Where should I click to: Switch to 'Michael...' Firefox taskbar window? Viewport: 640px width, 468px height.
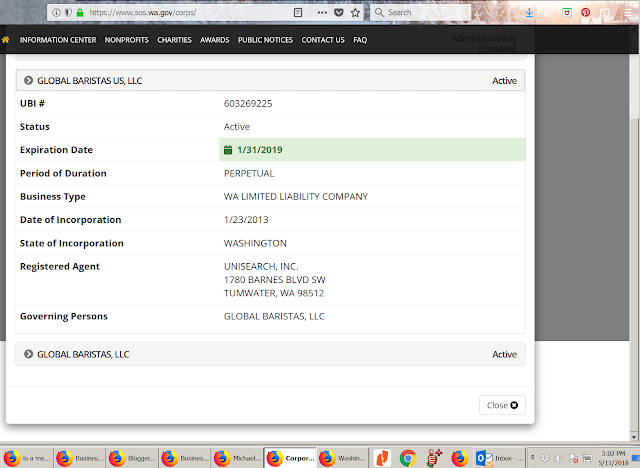(238, 458)
